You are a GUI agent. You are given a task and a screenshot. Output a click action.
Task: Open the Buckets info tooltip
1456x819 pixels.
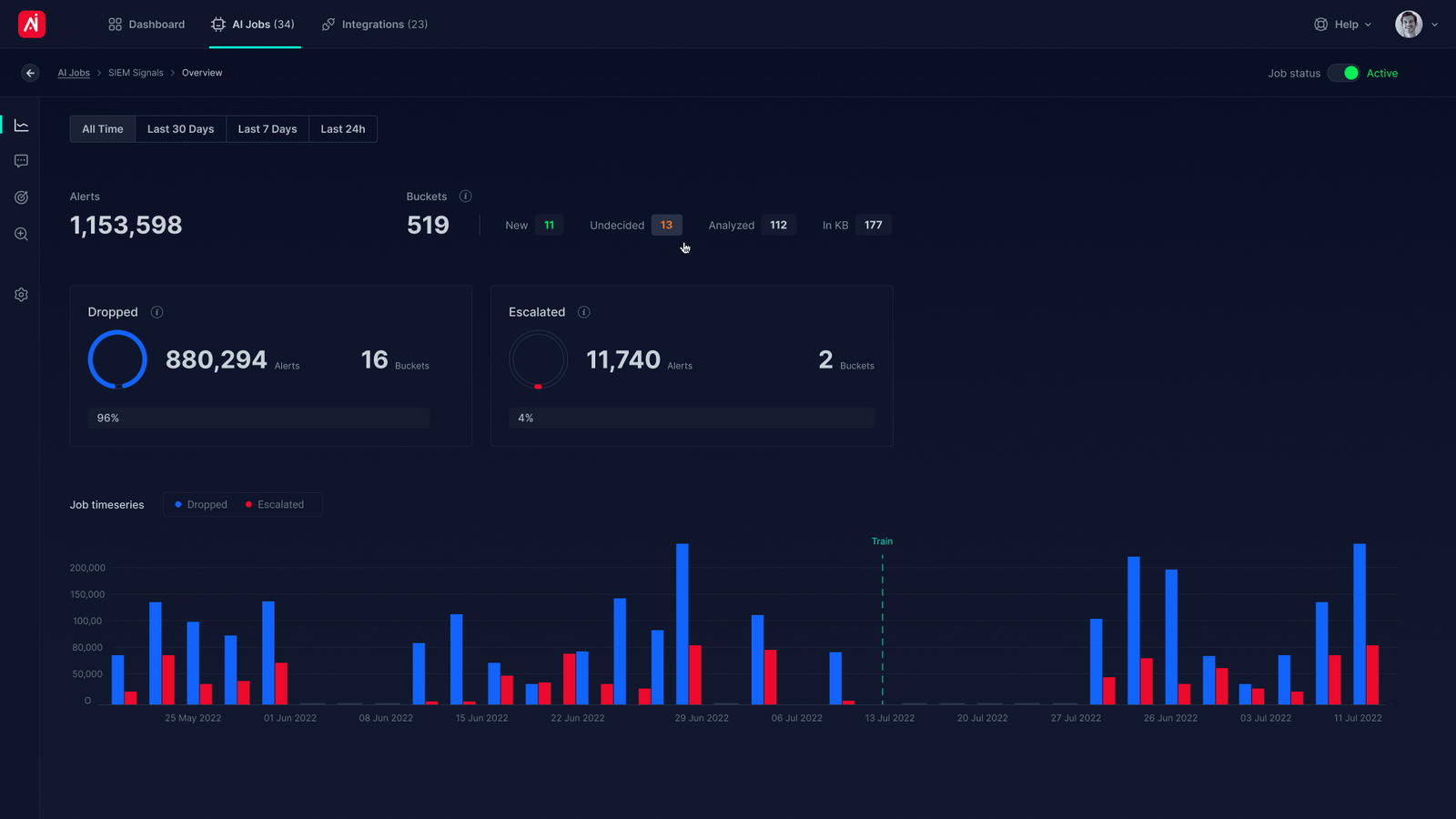click(x=465, y=196)
